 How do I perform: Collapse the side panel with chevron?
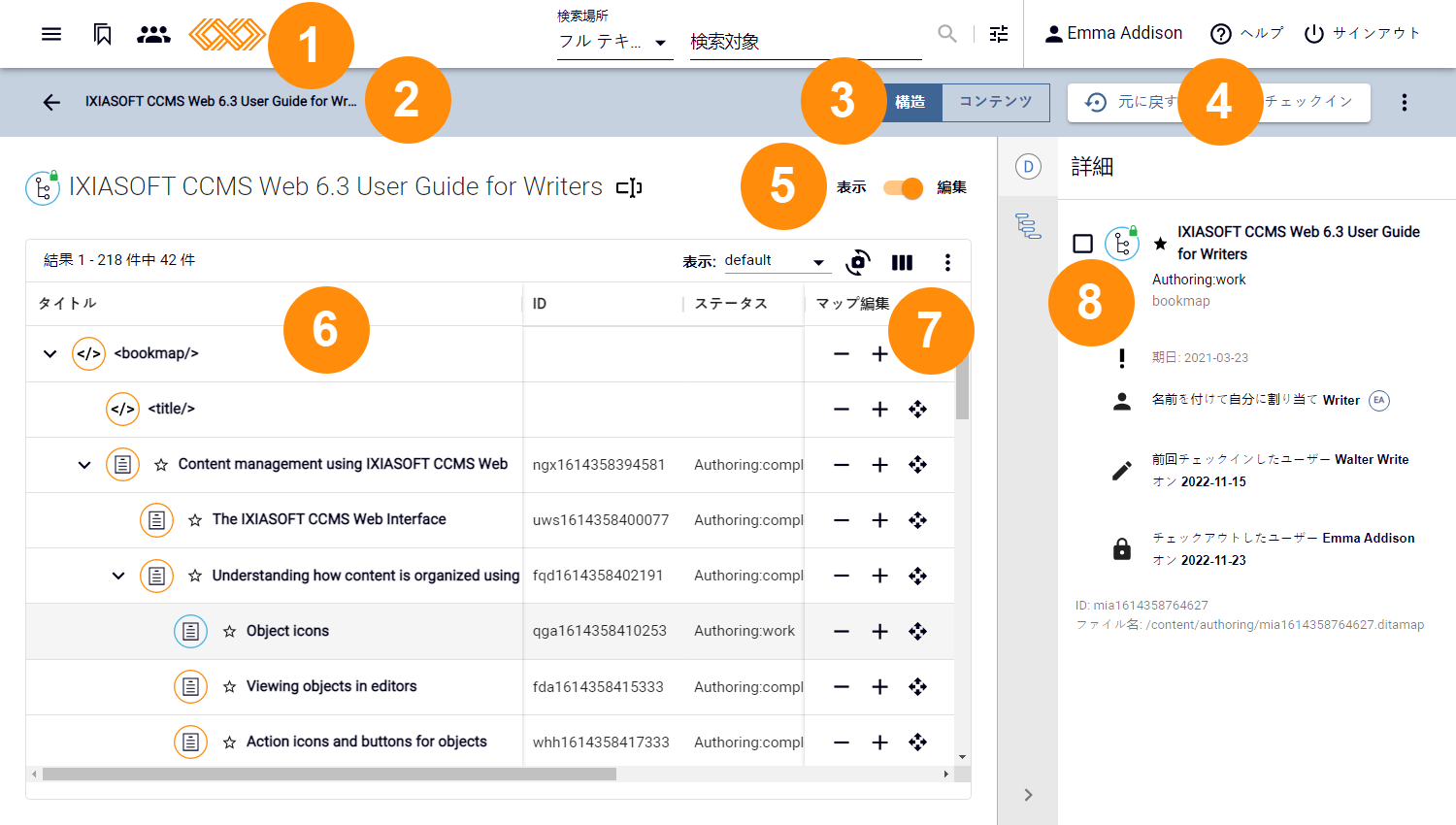coord(1028,795)
